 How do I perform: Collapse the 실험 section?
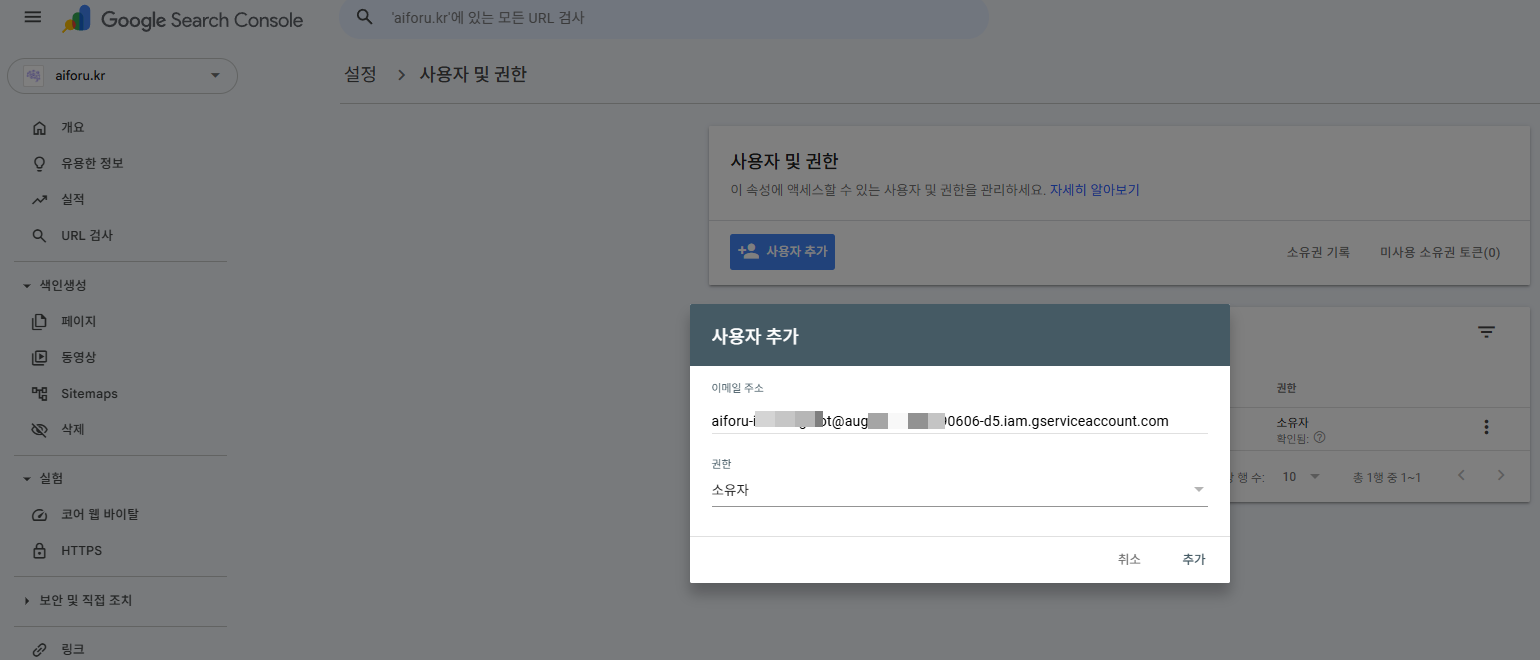pos(28,479)
